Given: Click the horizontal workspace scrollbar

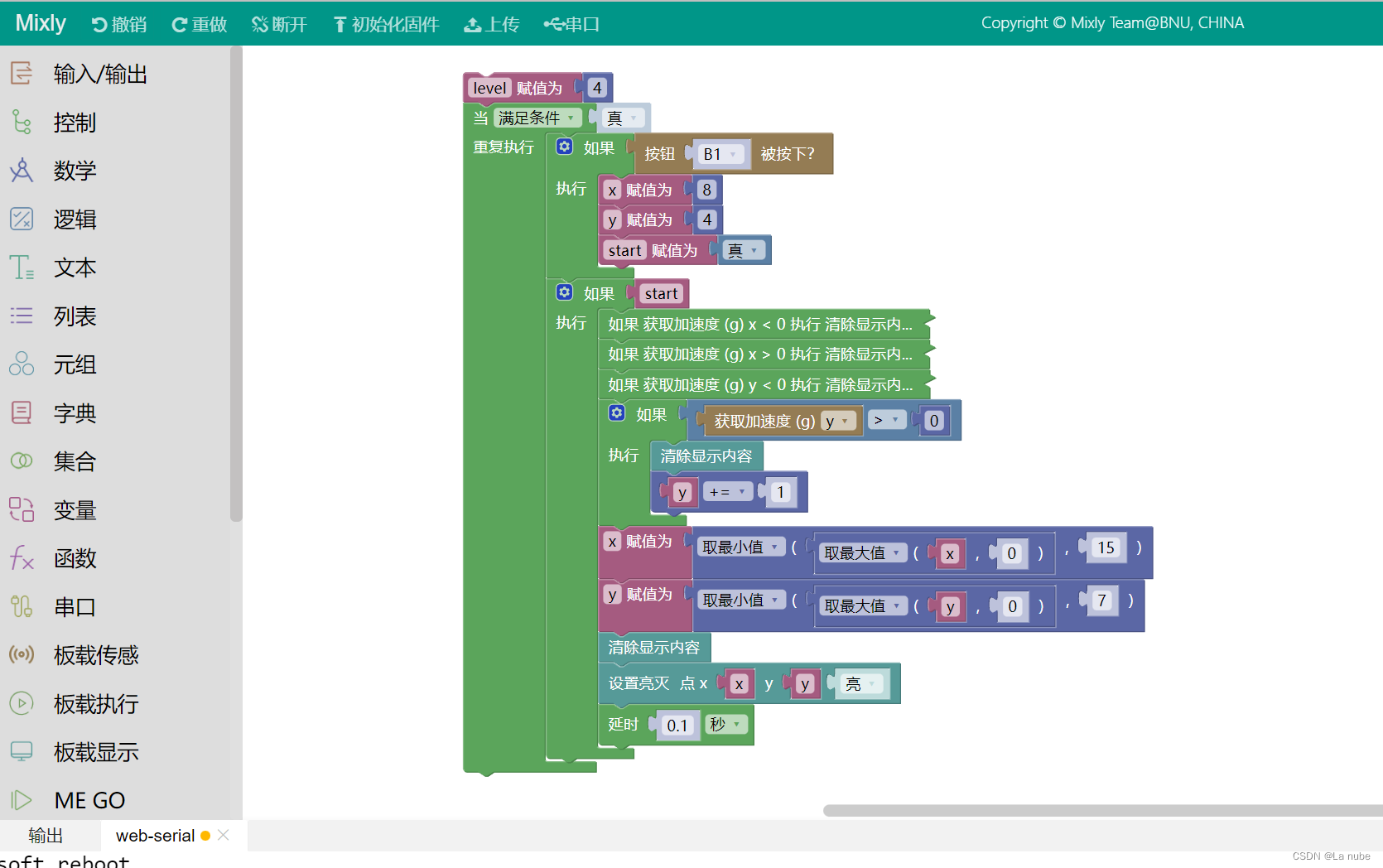Looking at the screenshot, I should pos(1101,810).
